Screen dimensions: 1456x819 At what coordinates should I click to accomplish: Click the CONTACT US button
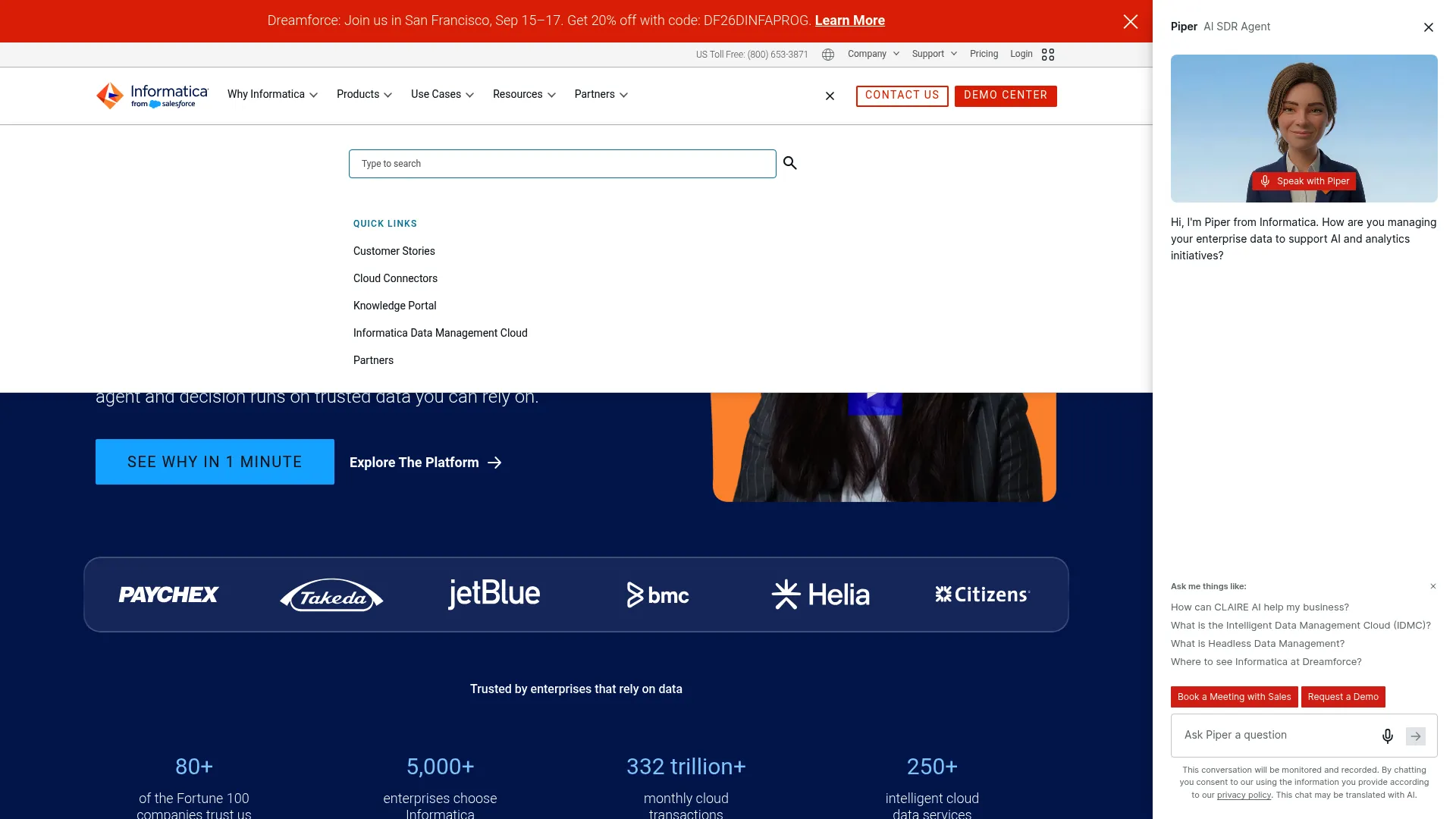[902, 96]
